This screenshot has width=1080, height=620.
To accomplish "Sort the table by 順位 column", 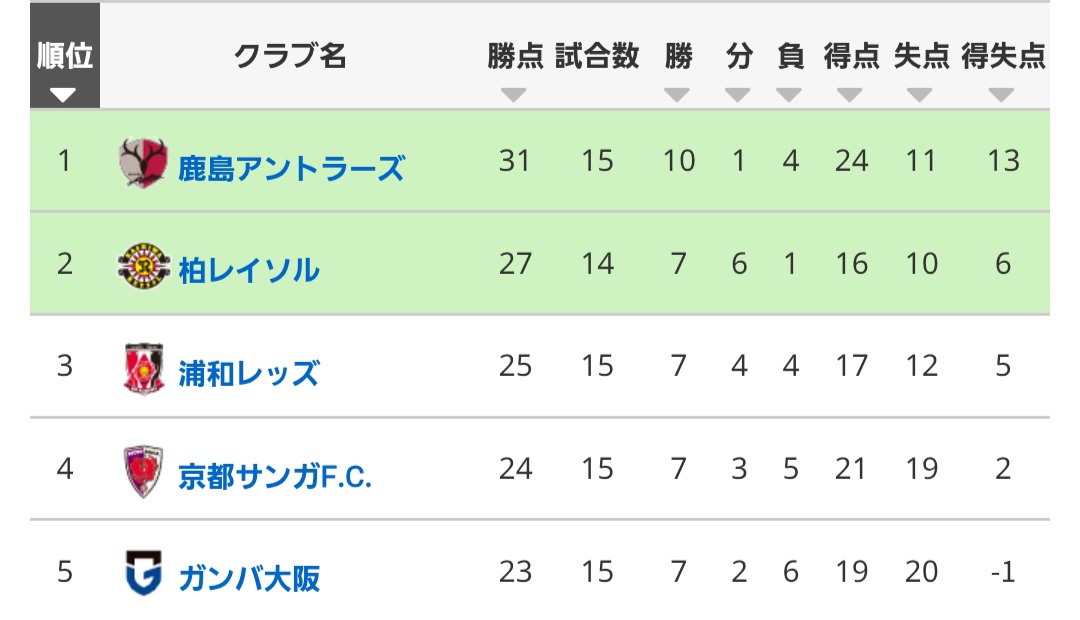I will pyautogui.click(x=65, y=56).
